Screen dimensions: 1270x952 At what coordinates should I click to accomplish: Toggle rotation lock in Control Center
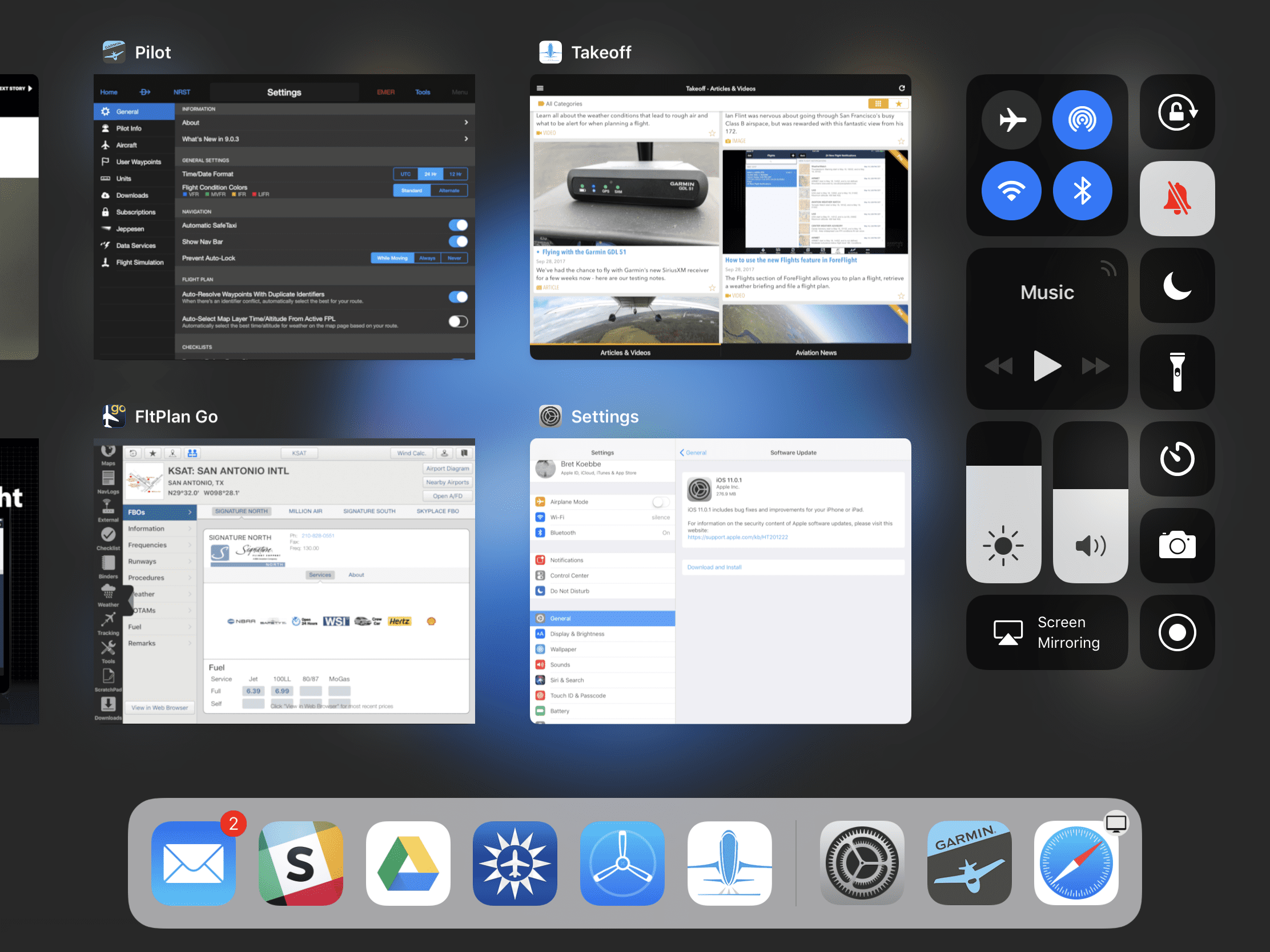point(1177,112)
